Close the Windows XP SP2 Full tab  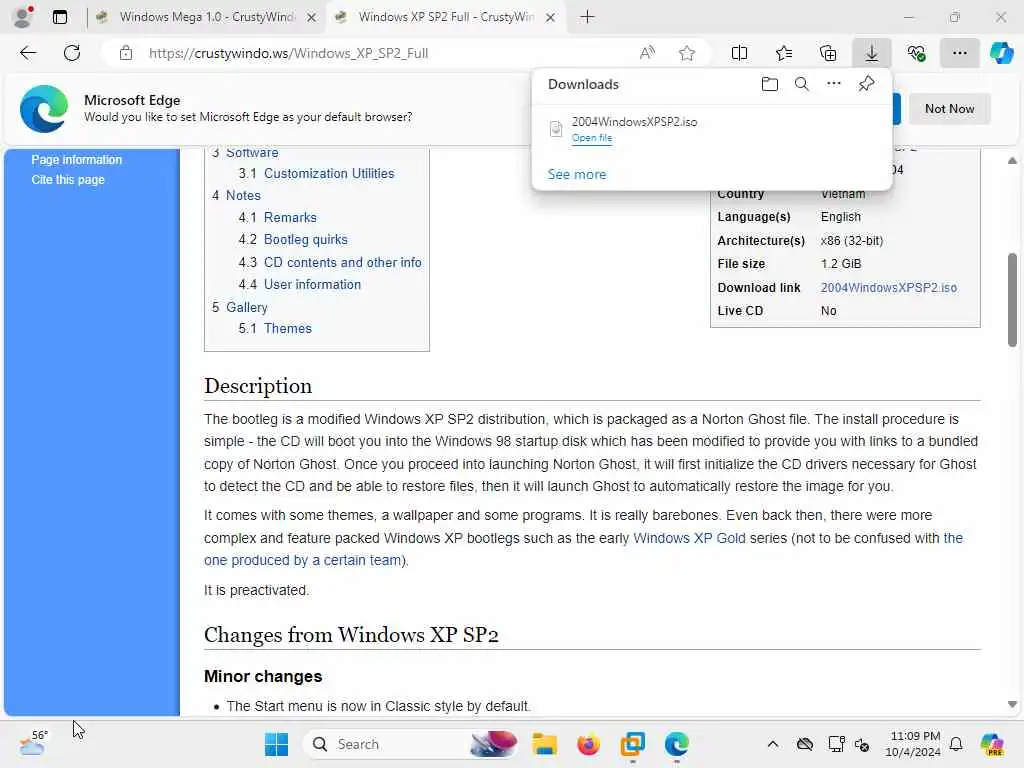click(x=551, y=18)
